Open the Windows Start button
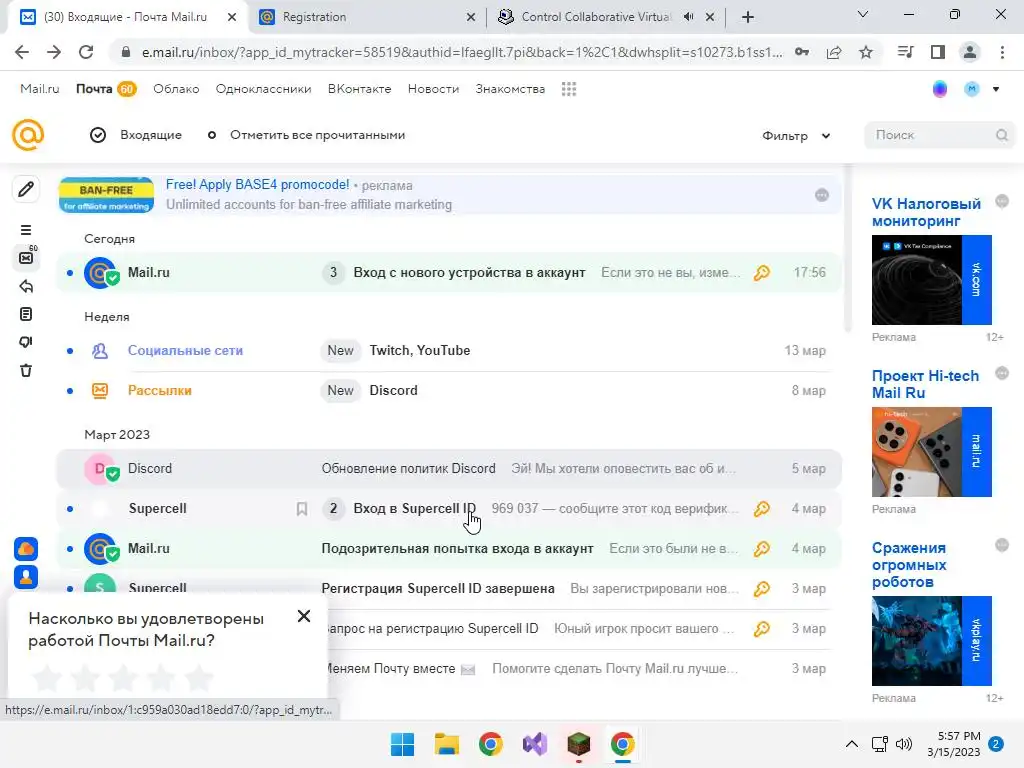This screenshot has height=768, width=1024. coord(402,744)
